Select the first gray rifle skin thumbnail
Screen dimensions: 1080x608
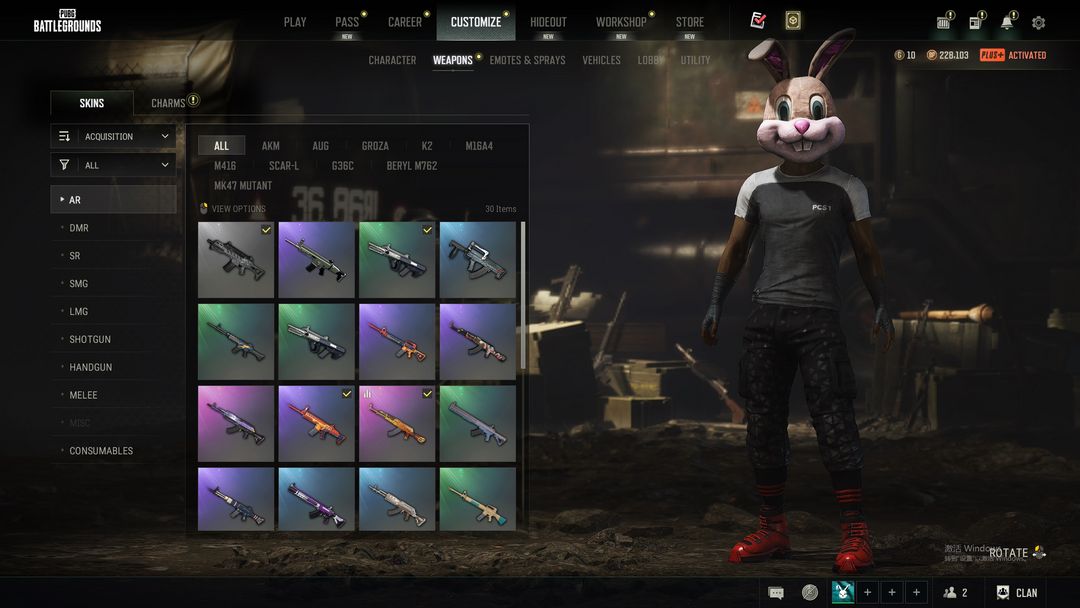pos(236,260)
